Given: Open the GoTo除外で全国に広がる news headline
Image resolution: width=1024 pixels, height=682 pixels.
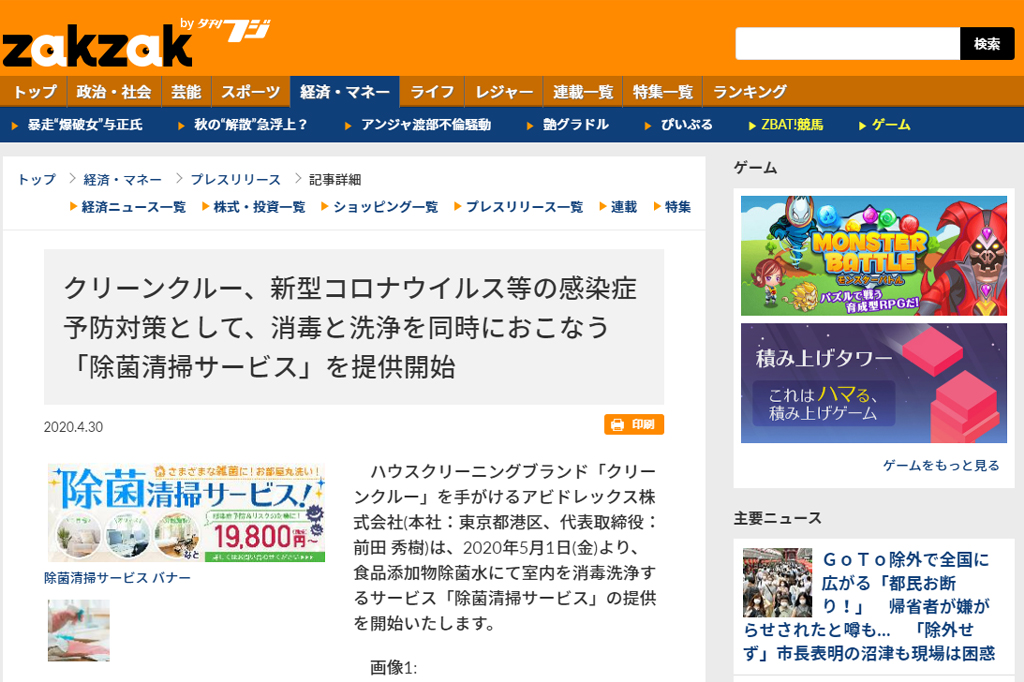Looking at the screenshot, I should tap(870, 606).
